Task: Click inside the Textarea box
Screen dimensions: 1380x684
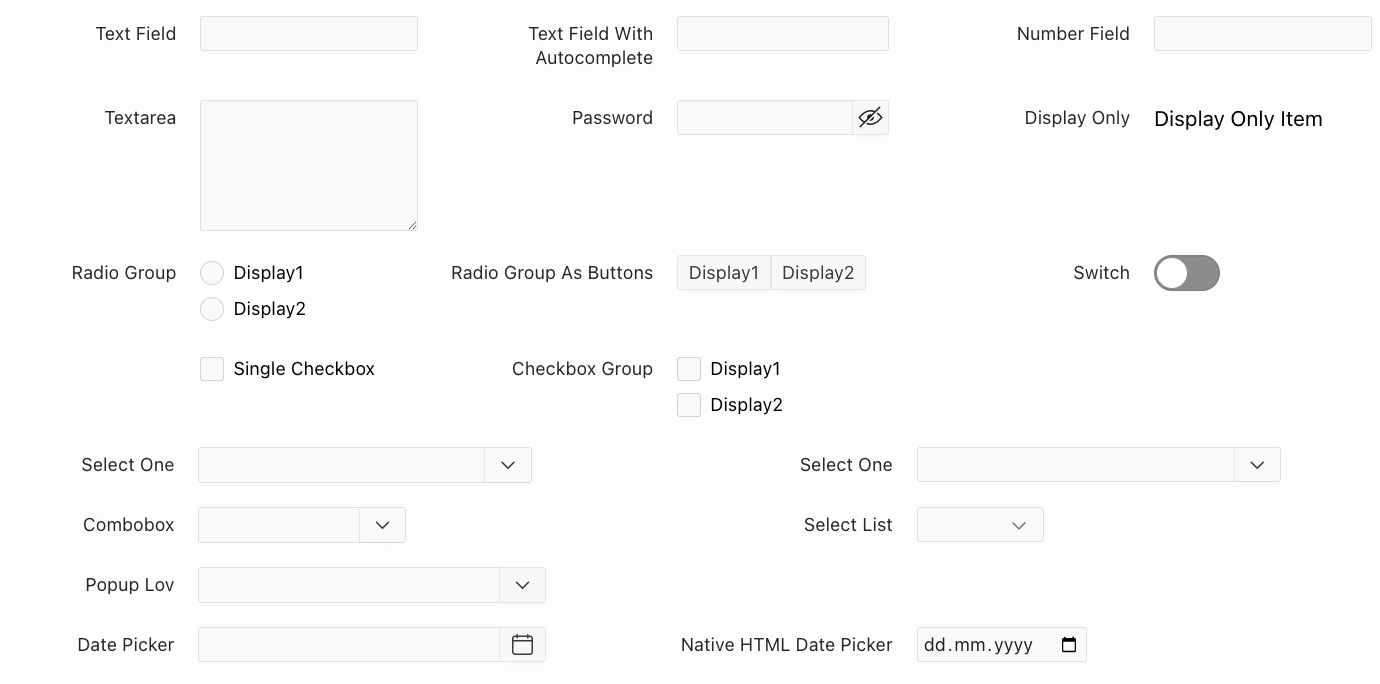Action: [308, 165]
